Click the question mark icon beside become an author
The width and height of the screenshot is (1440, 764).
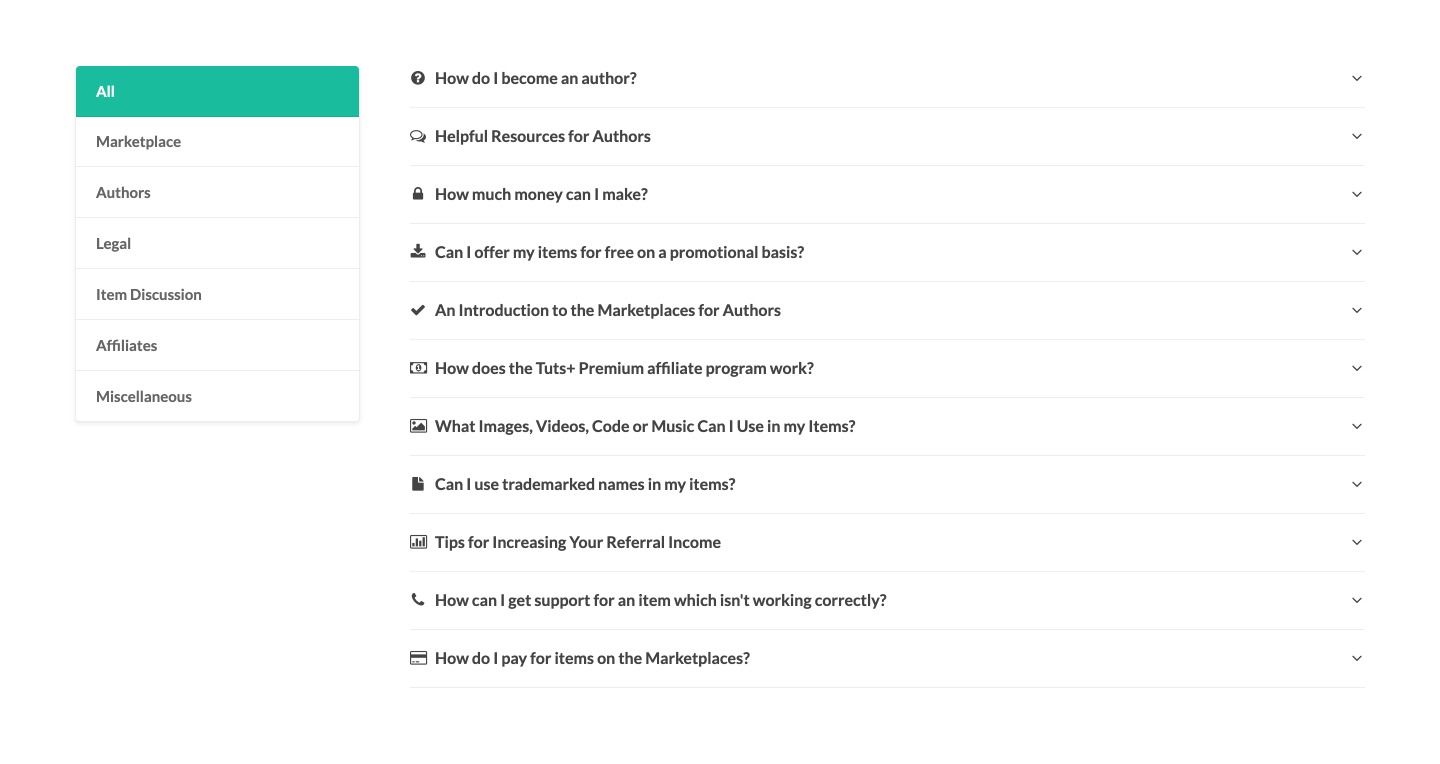click(418, 78)
